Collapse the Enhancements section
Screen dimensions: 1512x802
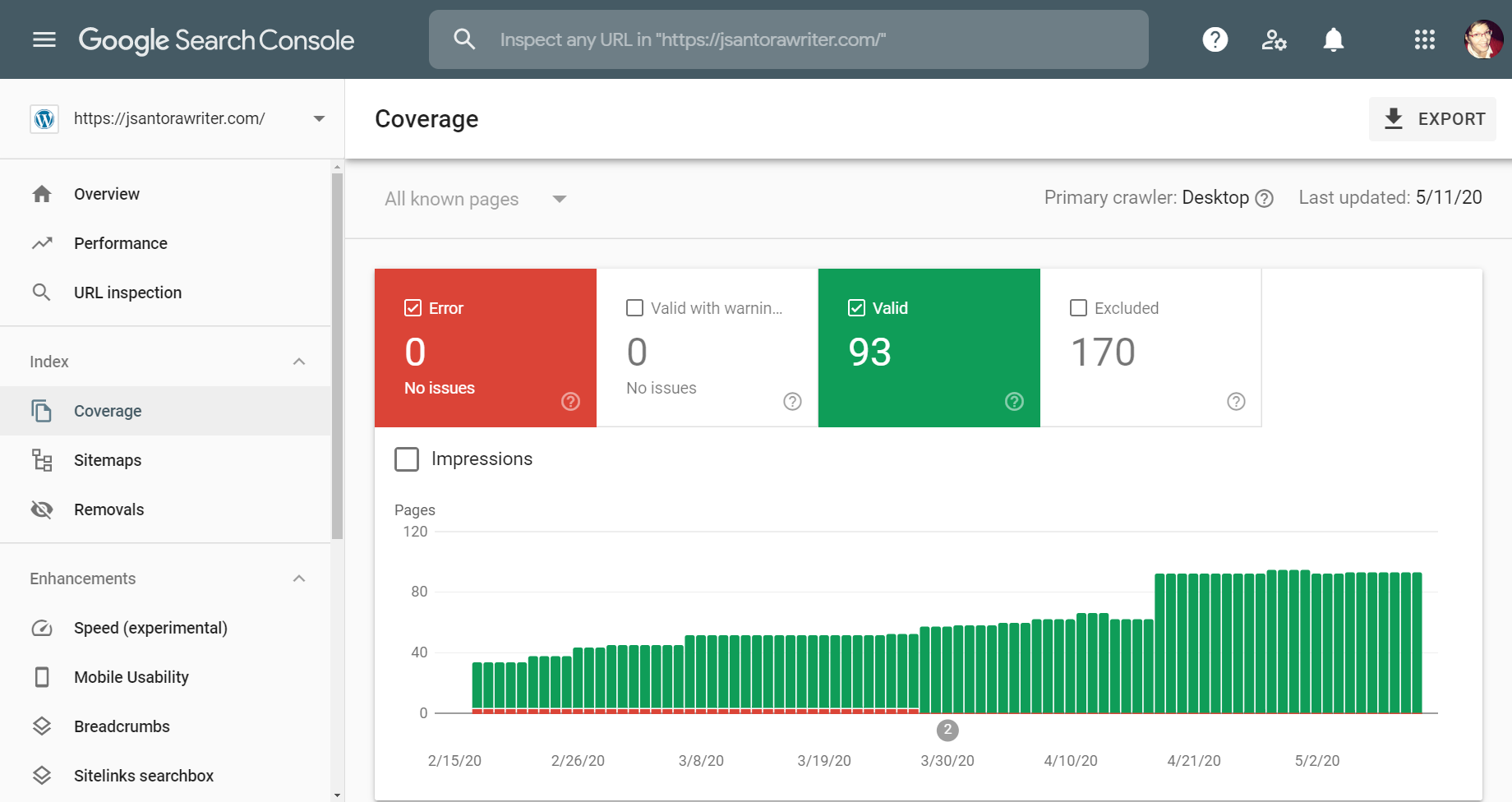click(x=298, y=578)
